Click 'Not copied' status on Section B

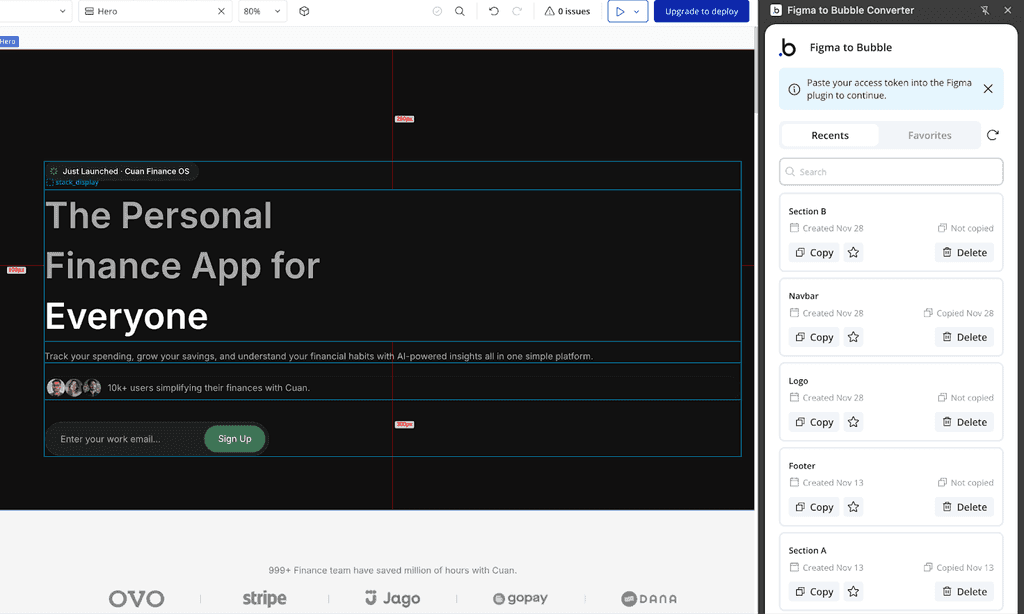pyautogui.click(x=965, y=228)
